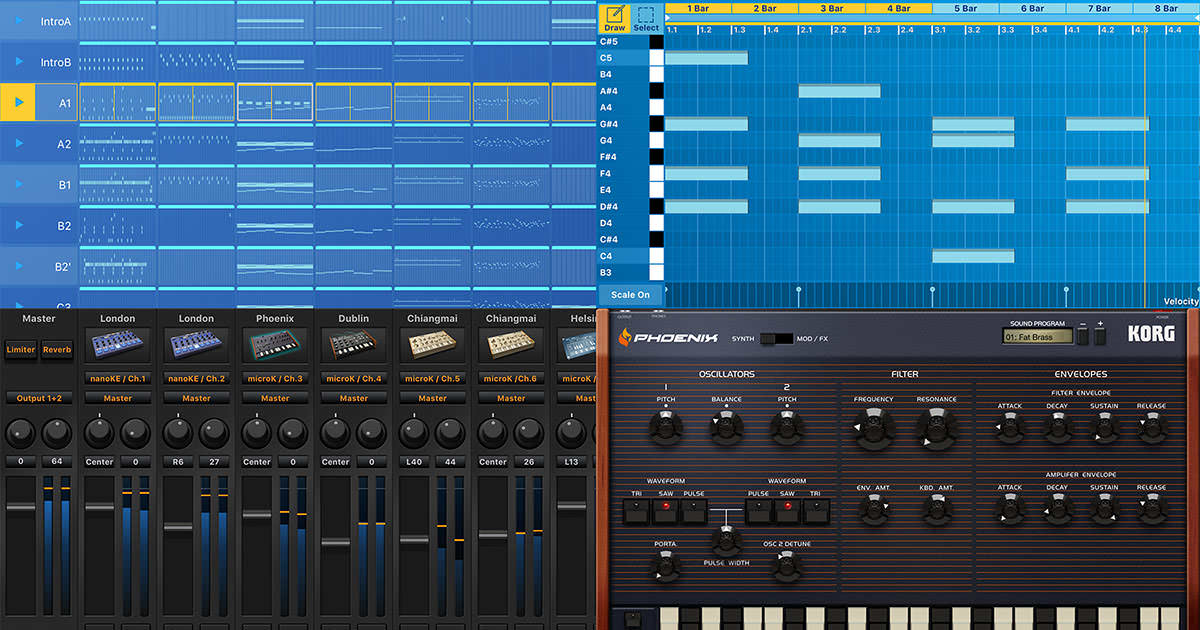Play the IntroB scene
This screenshot has height=630, width=1200.
[x=18, y=62]
